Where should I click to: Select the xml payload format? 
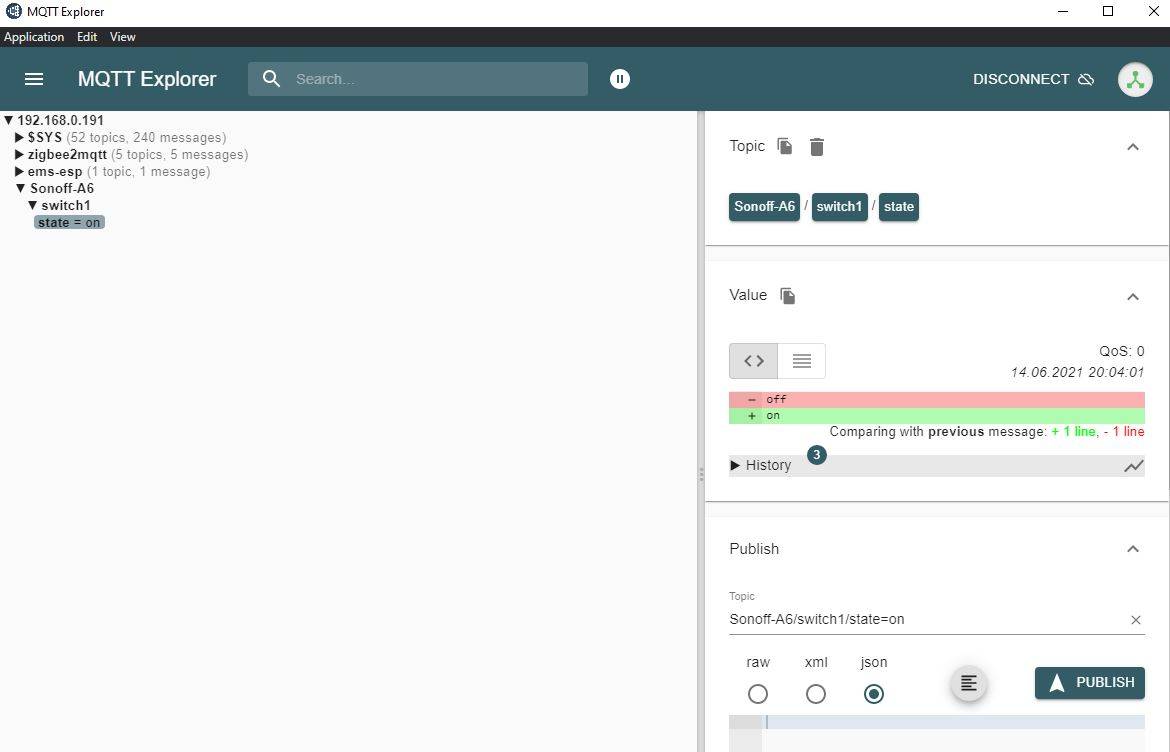click(816, 694)
